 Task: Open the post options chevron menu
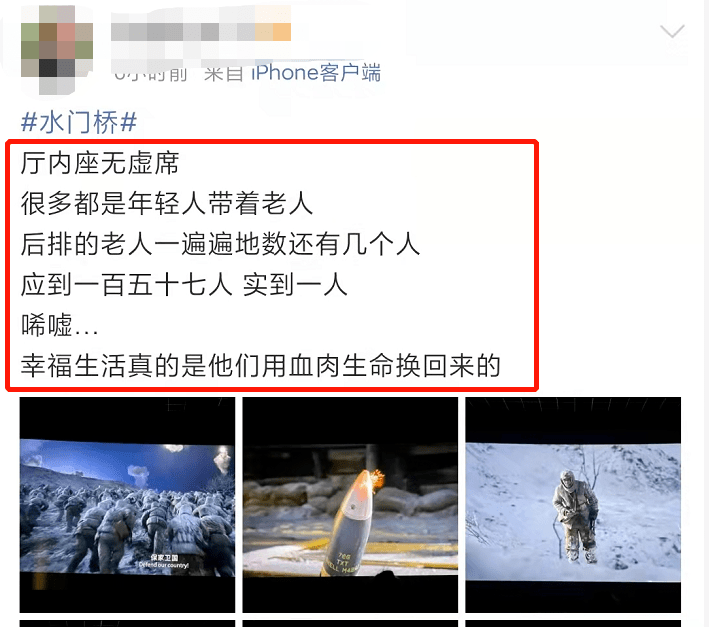[672, 32]
